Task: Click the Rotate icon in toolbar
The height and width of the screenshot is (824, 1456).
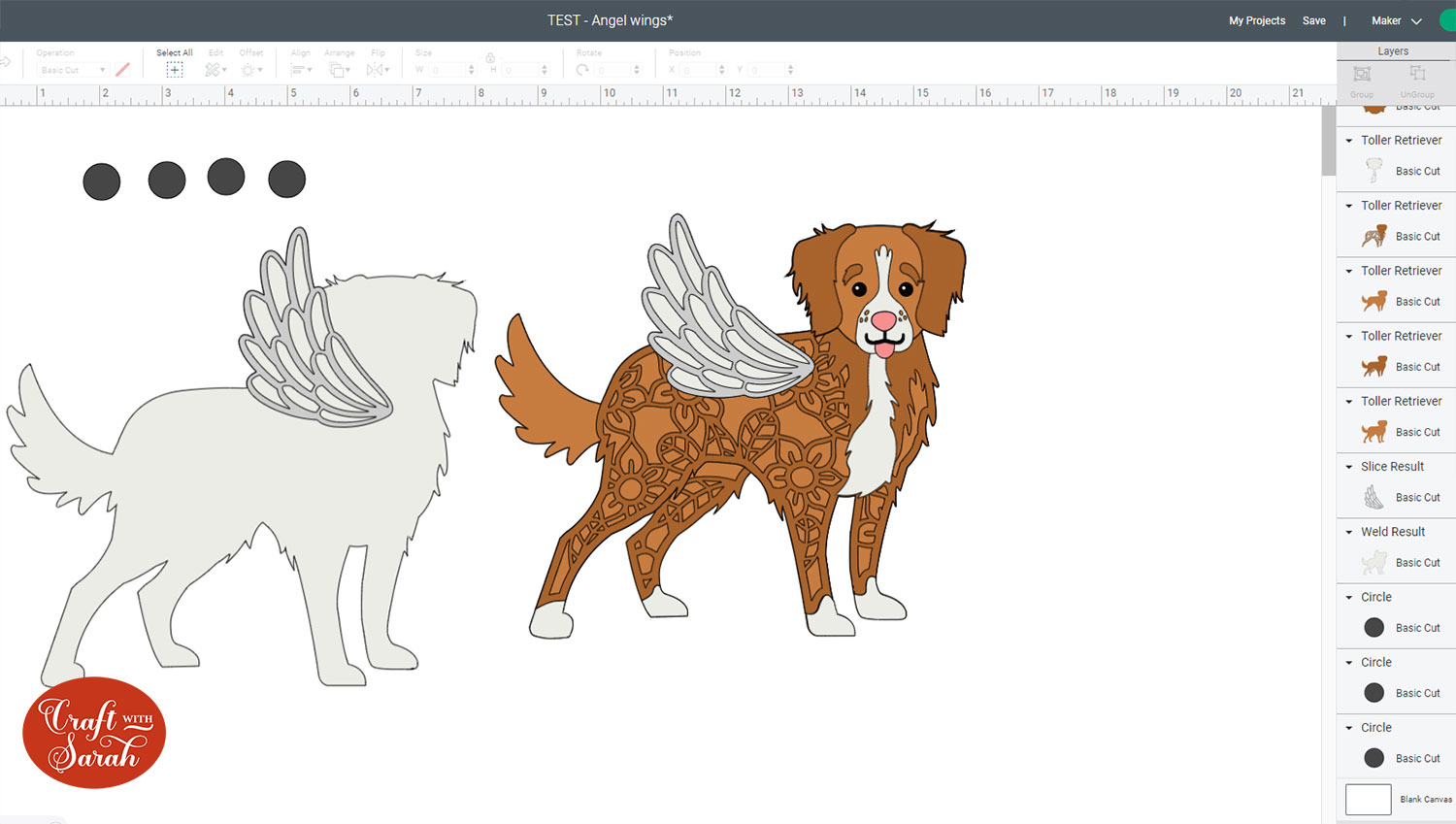Action: pyautogui.click(x=582, y=70)
